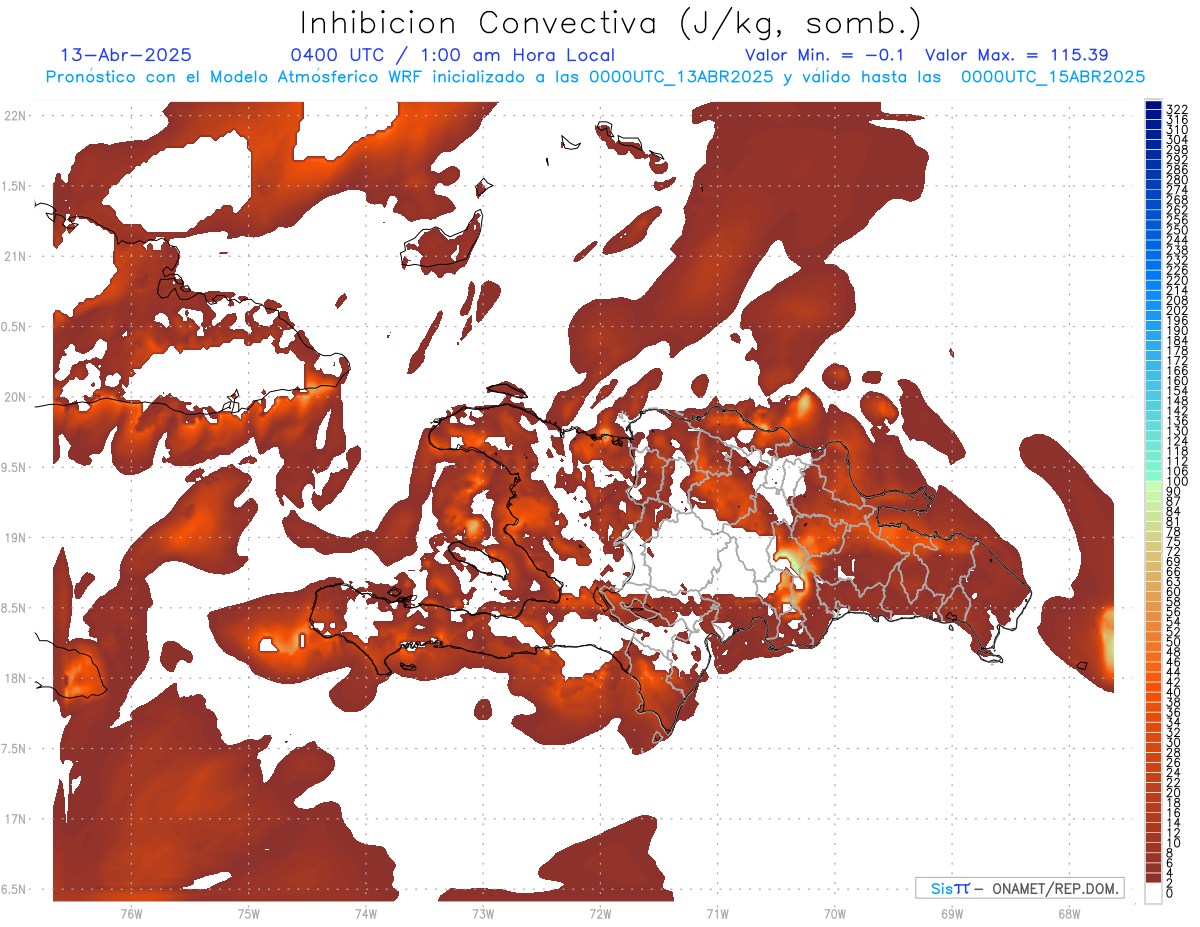This screenshot has height=927, width=1200.
Task: Click the '17N' latitude label
Action: pos(15,819)
